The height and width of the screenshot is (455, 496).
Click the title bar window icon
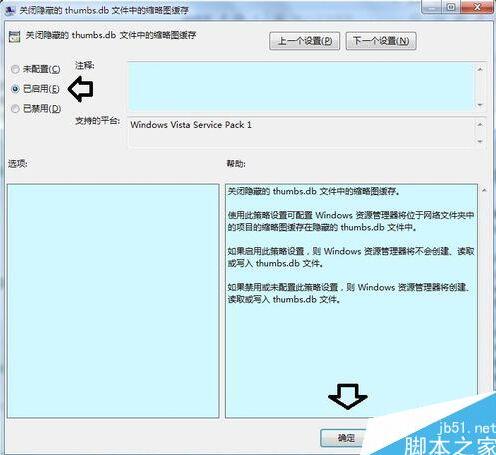coord(10,10)
